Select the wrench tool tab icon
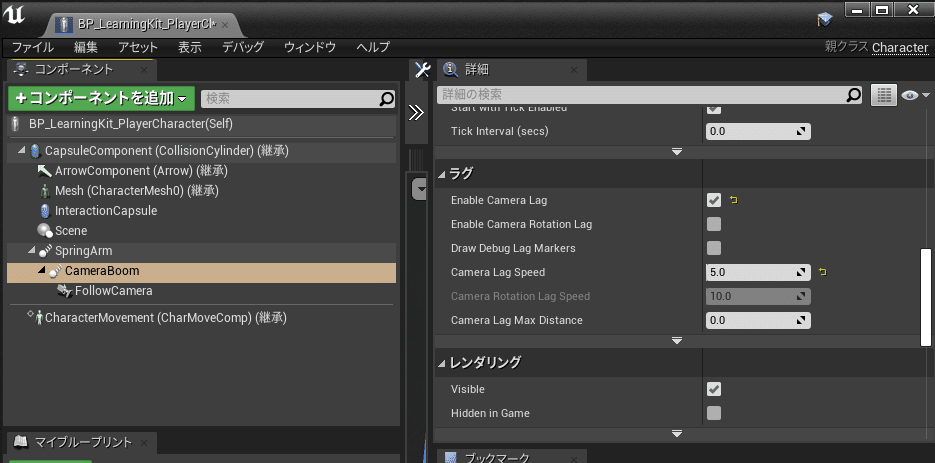 (422, 70)
